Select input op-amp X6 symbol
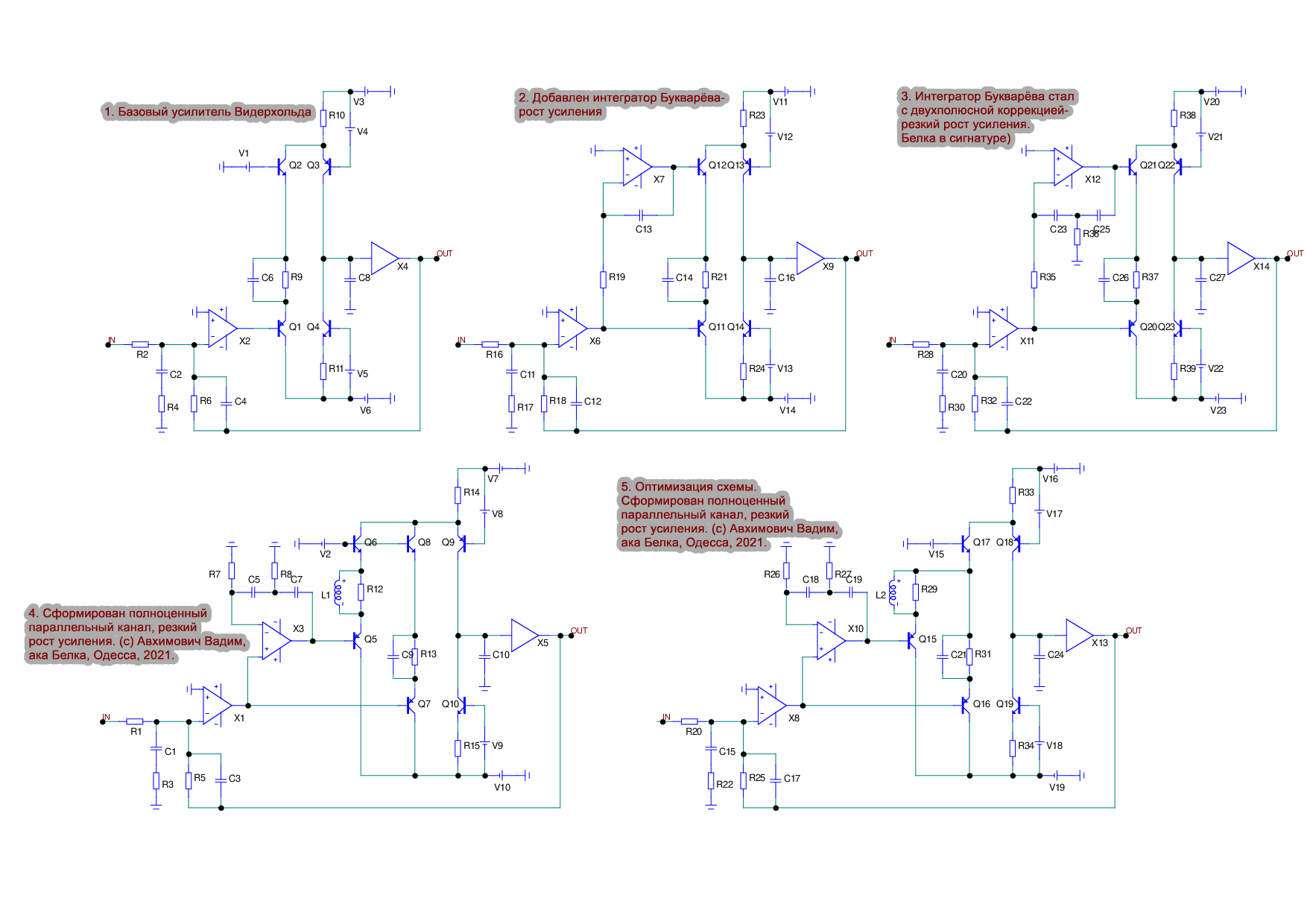The image size is (1307, 924). click(x=572, y=329)
